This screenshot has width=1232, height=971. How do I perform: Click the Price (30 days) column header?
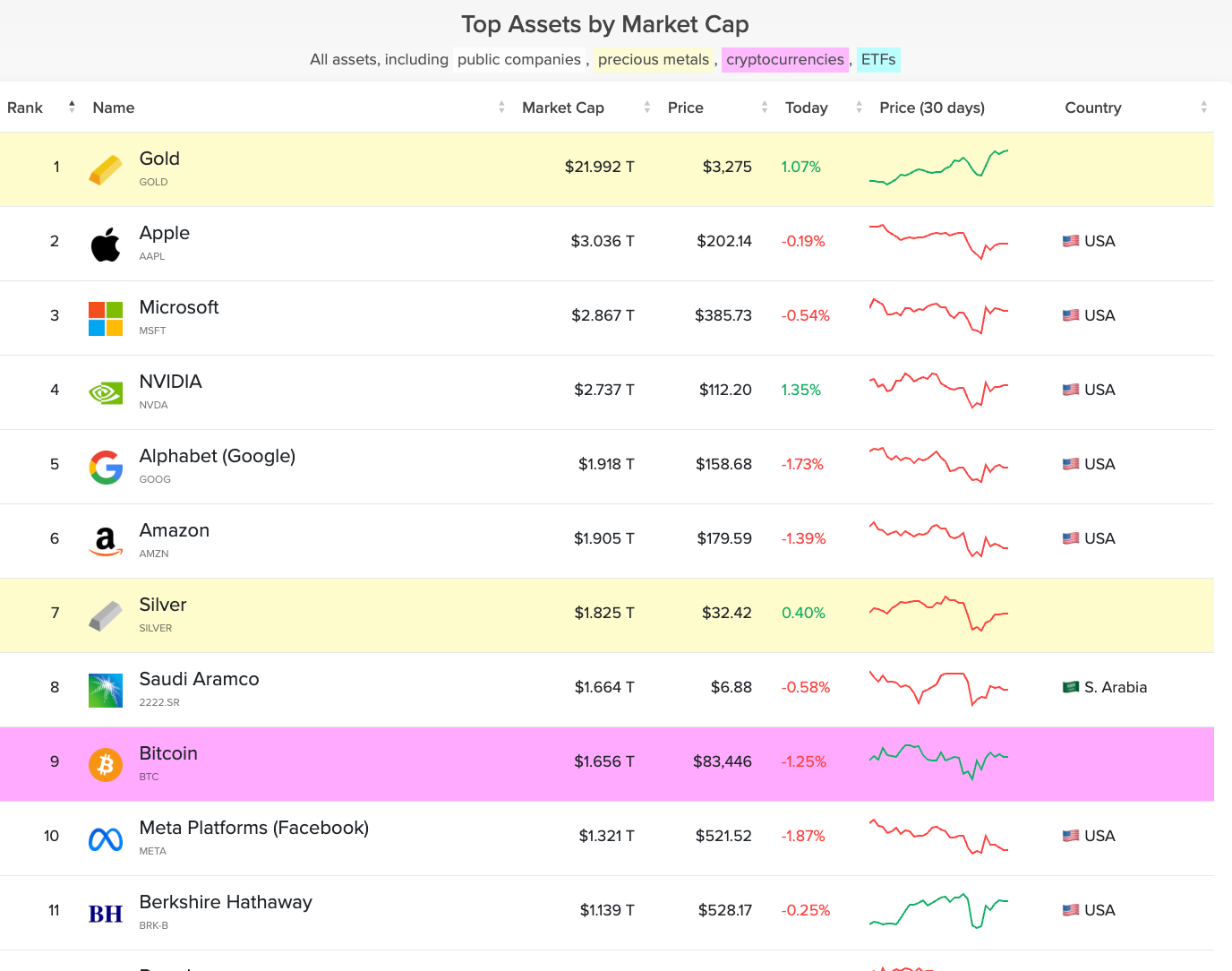[932, 107]
